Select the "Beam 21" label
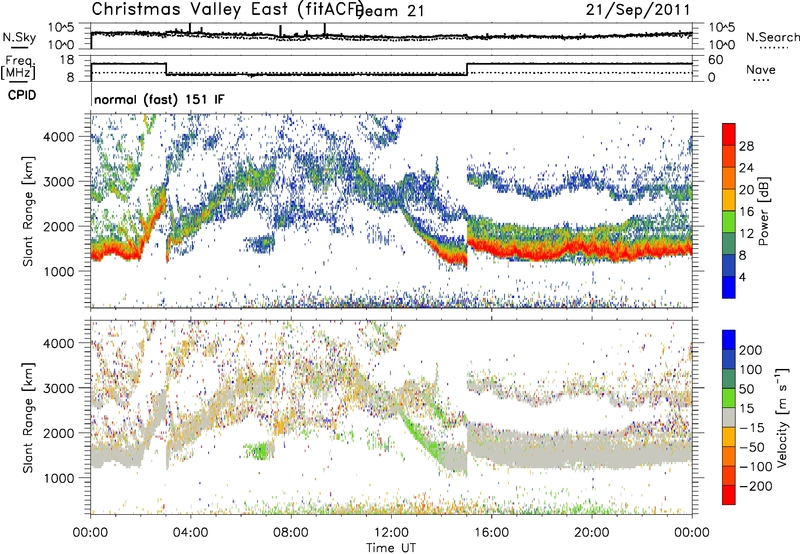The image size is (800, 554). point(389,11)
